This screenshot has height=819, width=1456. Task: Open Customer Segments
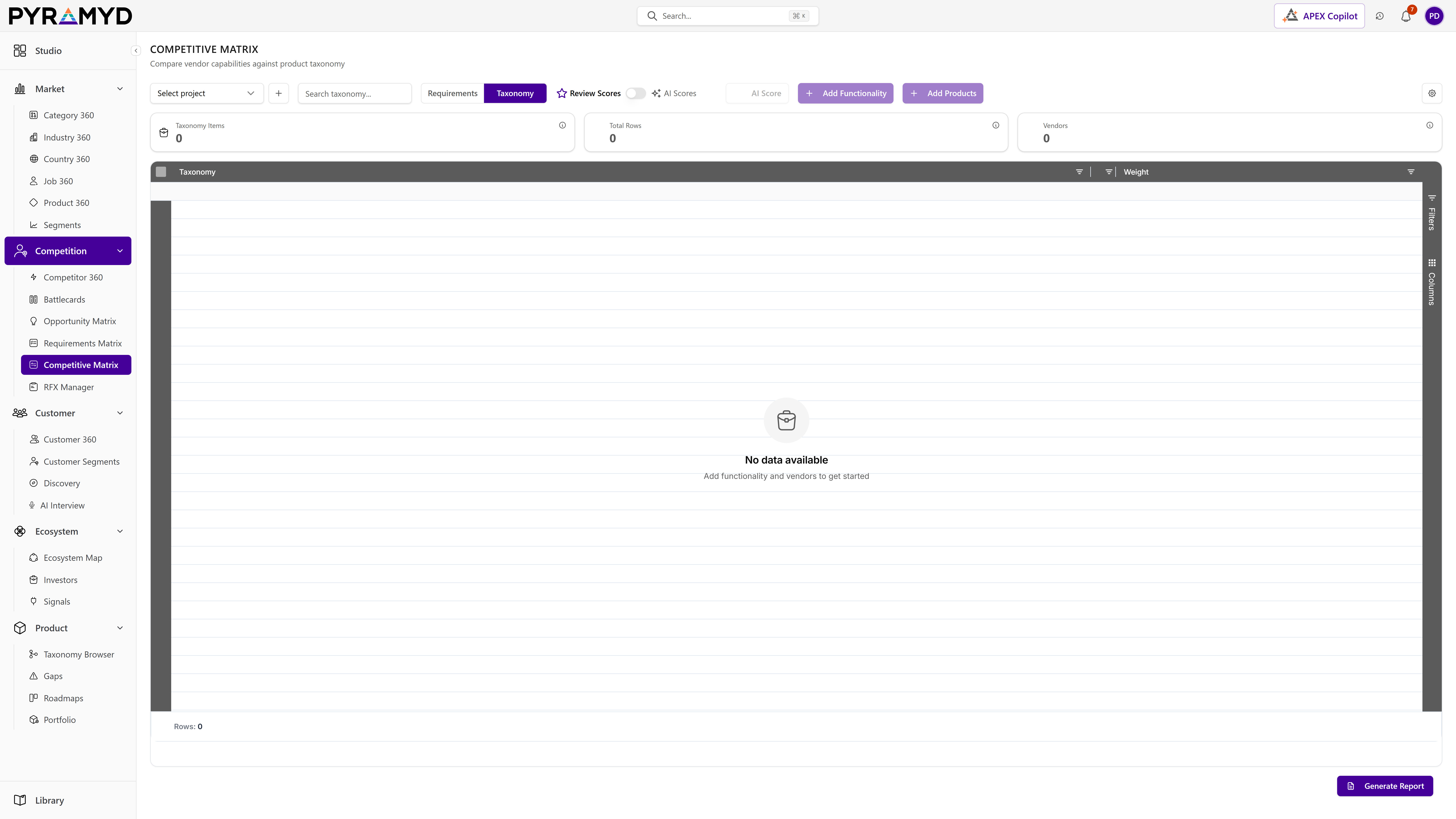tap(81, 462)
